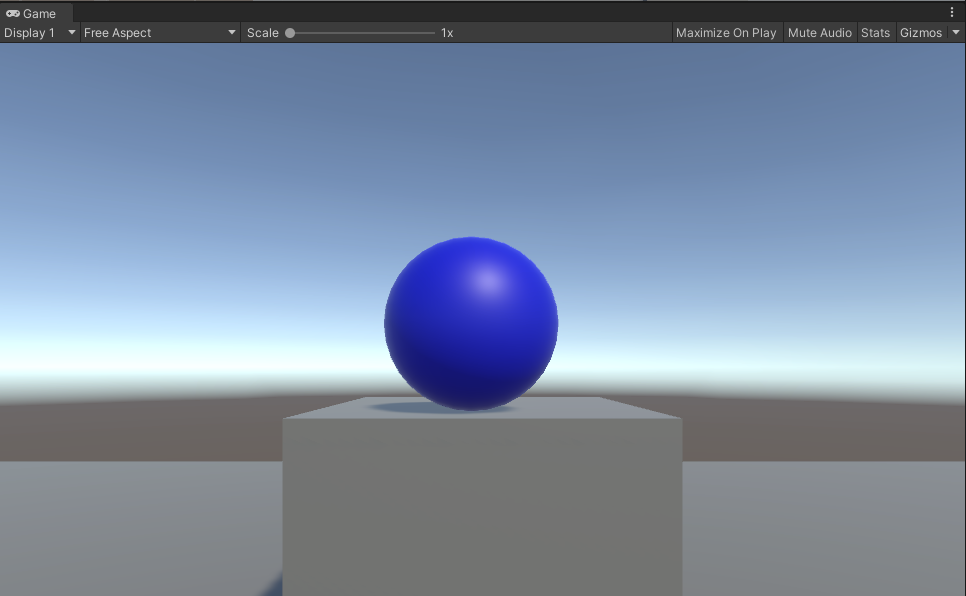Toggle Maximize On Play
Screen dimensions: 966x596
(726, 33)
